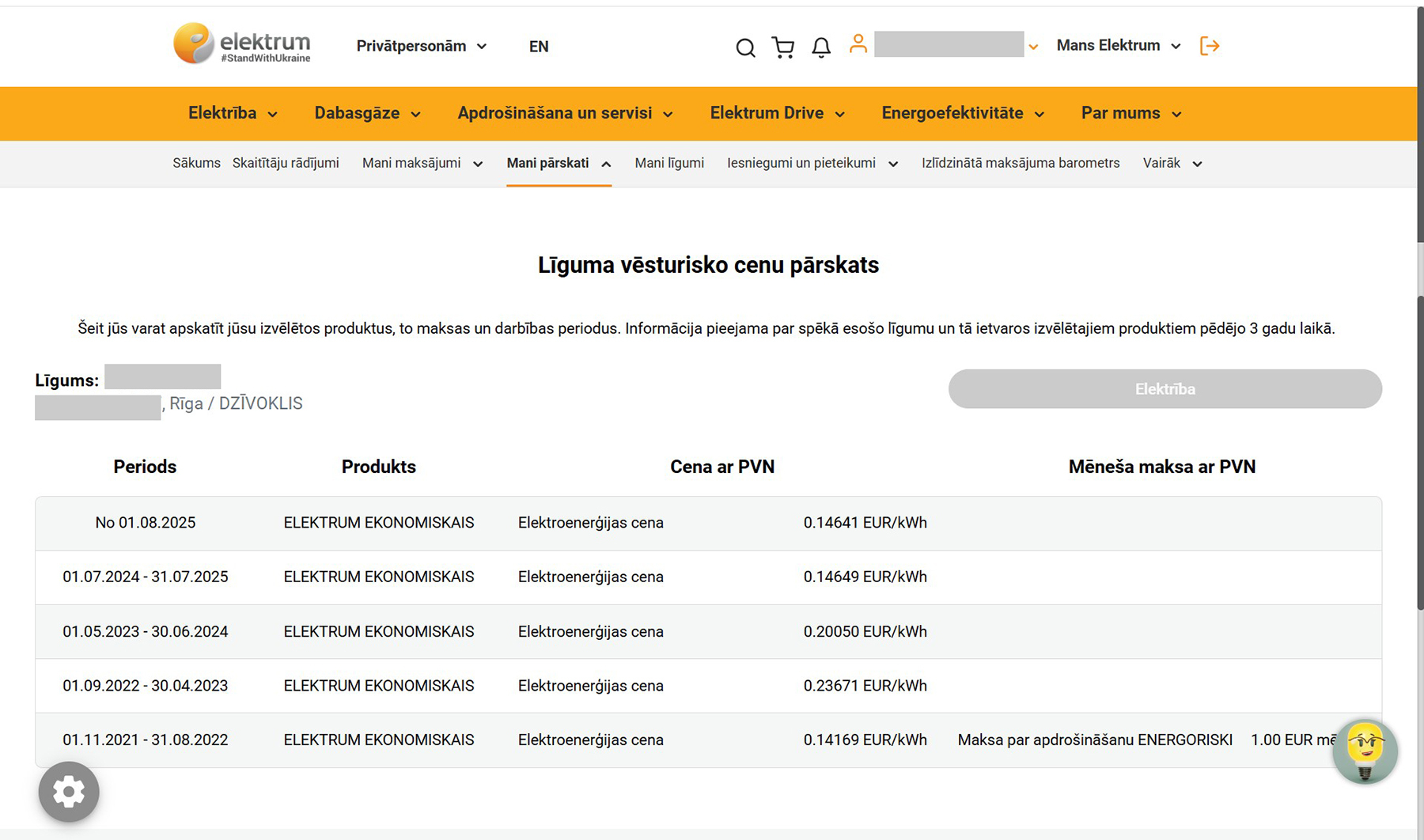Viewport: 1424px width, 840px height.
Task: Switch to Mani līgumi tab
Action: click(669, 163)
